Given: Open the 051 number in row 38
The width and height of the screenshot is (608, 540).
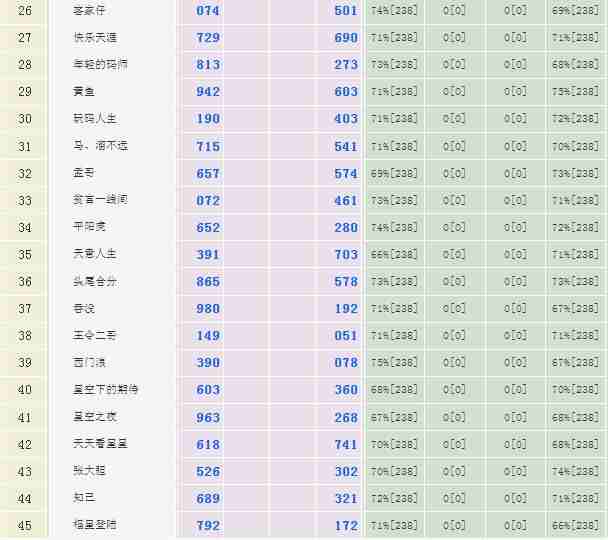Looking at the screenshot, I should pos(345,336).
